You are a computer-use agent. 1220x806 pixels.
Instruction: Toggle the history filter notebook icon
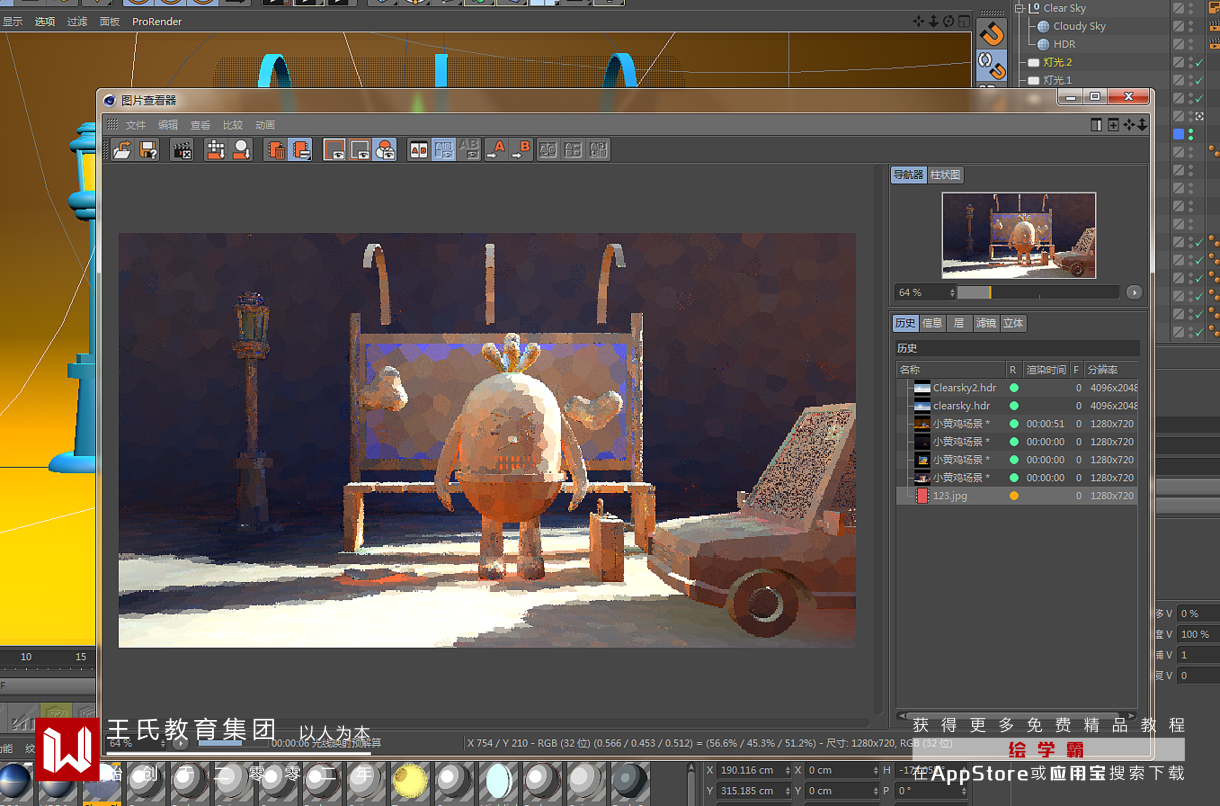[x=300, y=150]
